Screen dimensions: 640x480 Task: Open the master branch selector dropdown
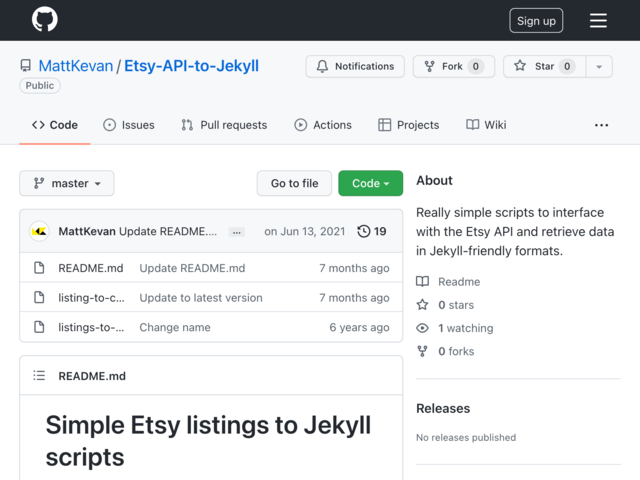tap(67, 183)
